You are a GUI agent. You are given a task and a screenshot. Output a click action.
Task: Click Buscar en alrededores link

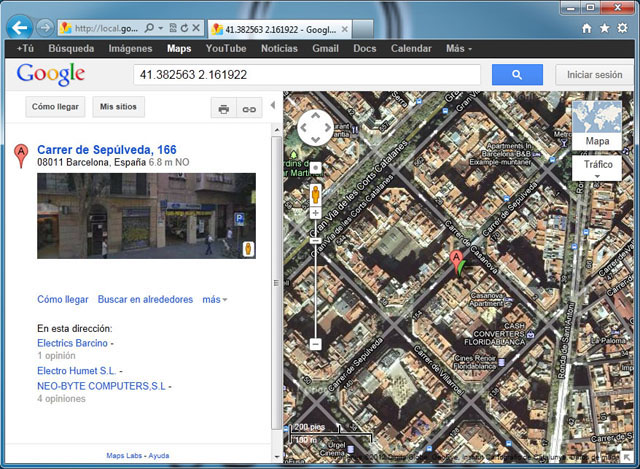[145, 299]
